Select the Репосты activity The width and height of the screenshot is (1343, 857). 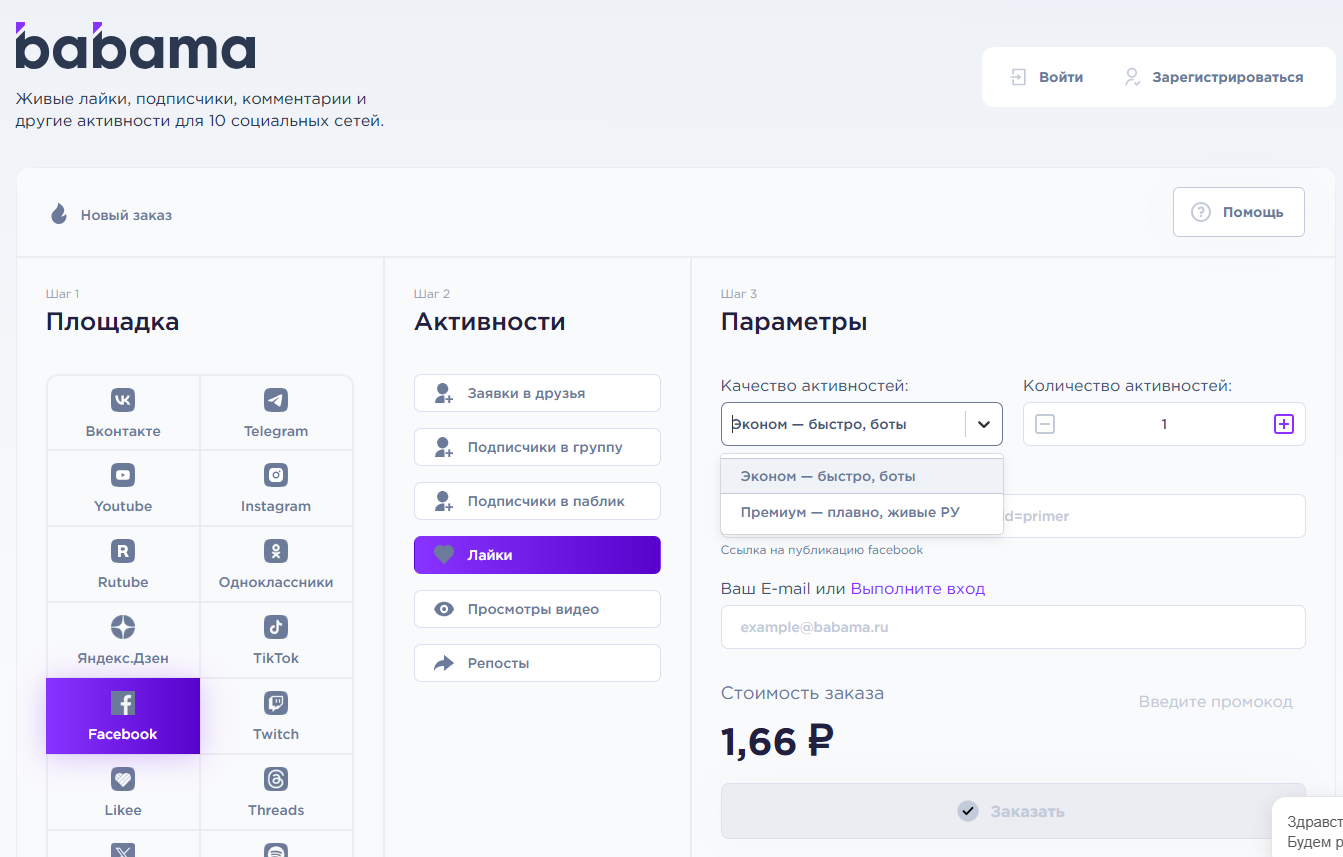pos(537,663)
